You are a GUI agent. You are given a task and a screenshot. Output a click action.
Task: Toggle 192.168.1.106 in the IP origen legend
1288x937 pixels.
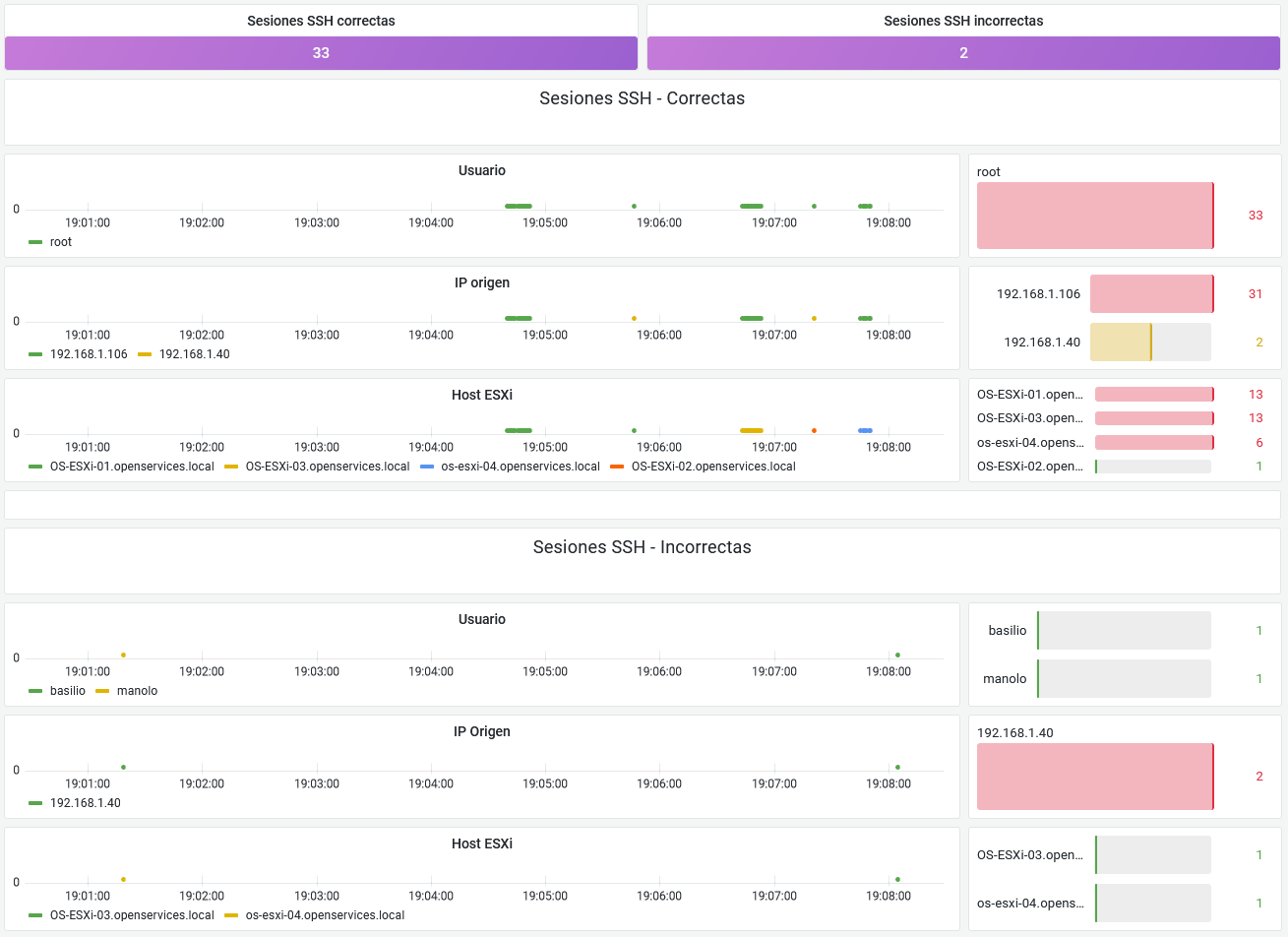pos(89,354)
